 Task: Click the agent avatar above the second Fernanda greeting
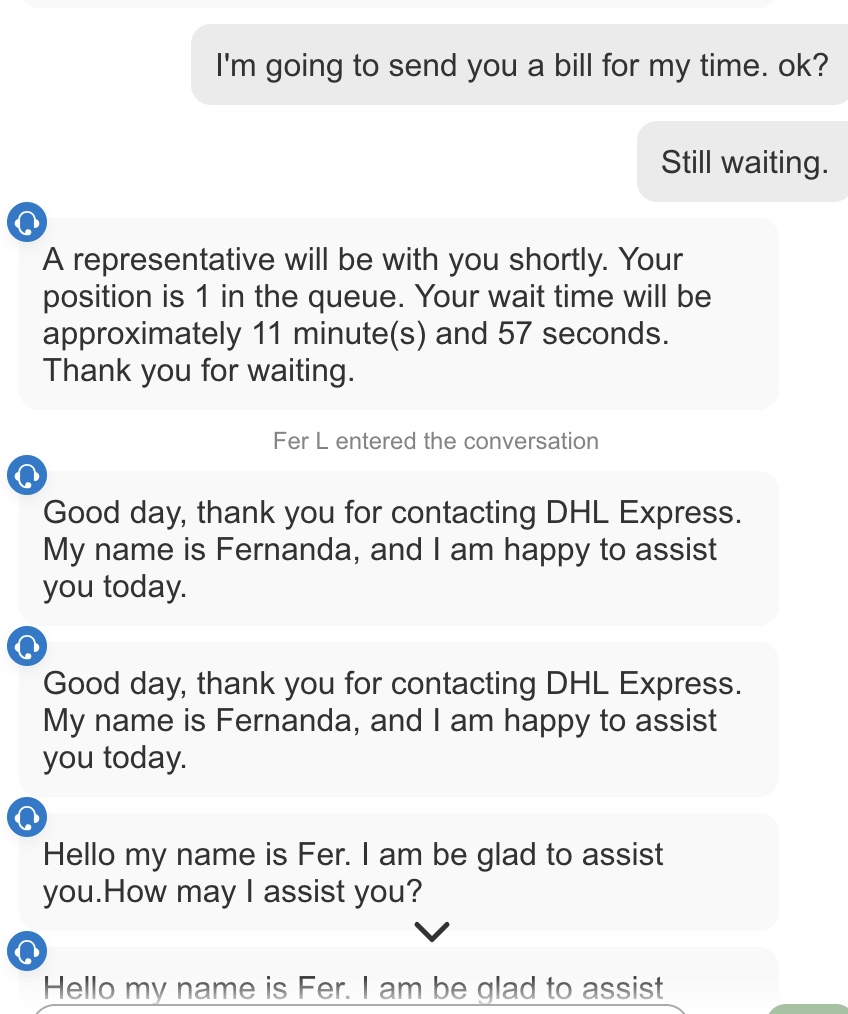point(27,645)
